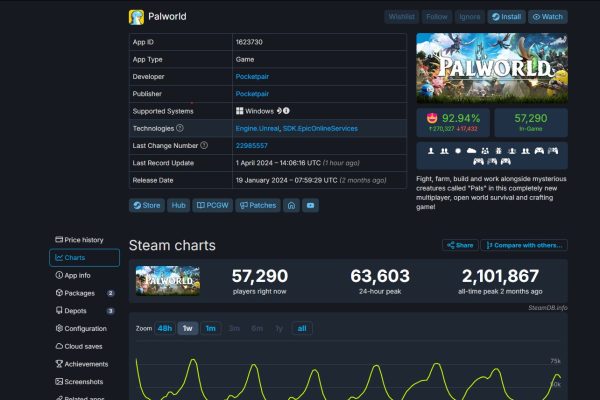Click the 57,290 players right now figure
This screenshot has height=400, width=600.
[259, 276]
